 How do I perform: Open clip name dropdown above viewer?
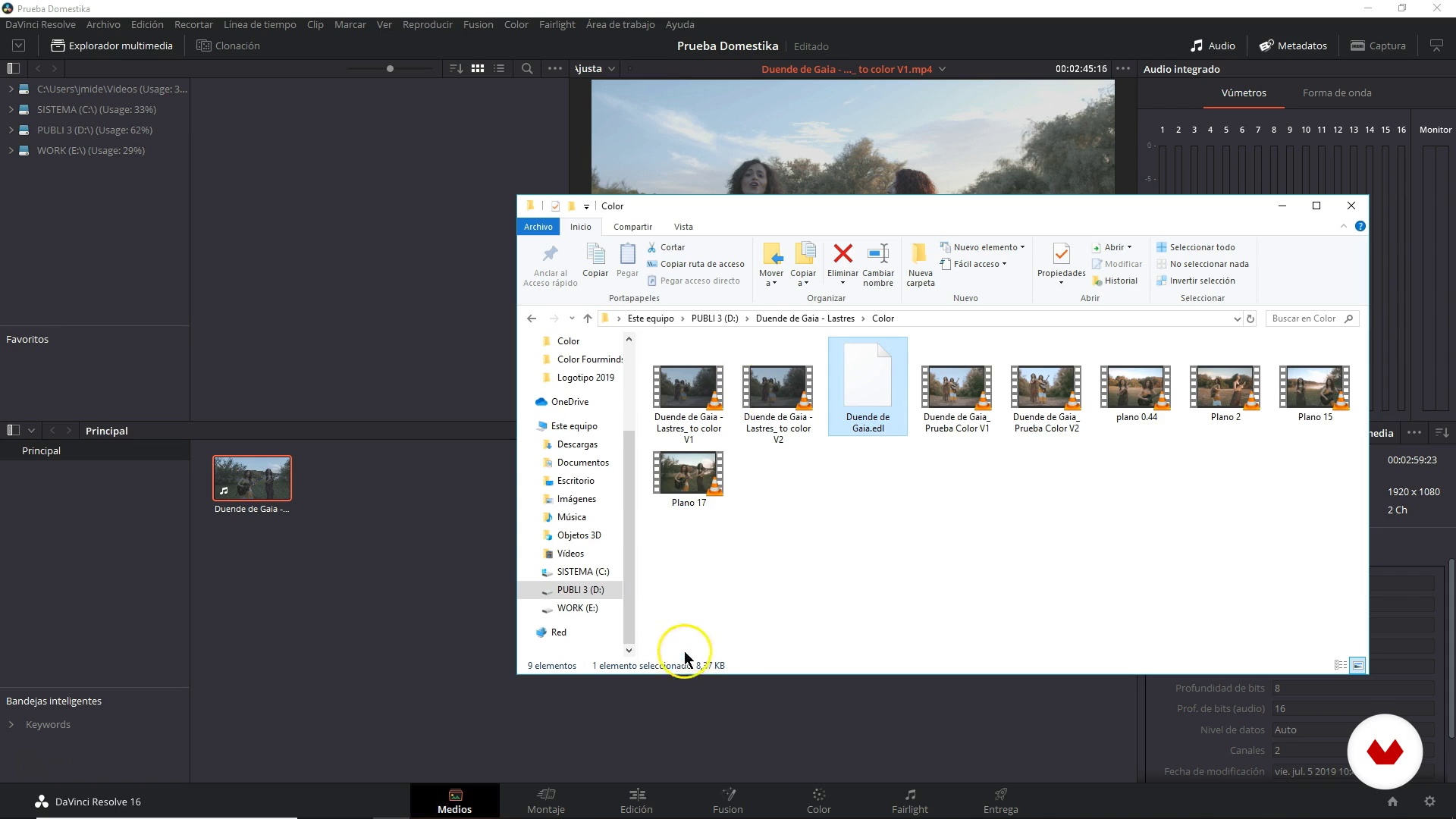click(x=943, y=69)
